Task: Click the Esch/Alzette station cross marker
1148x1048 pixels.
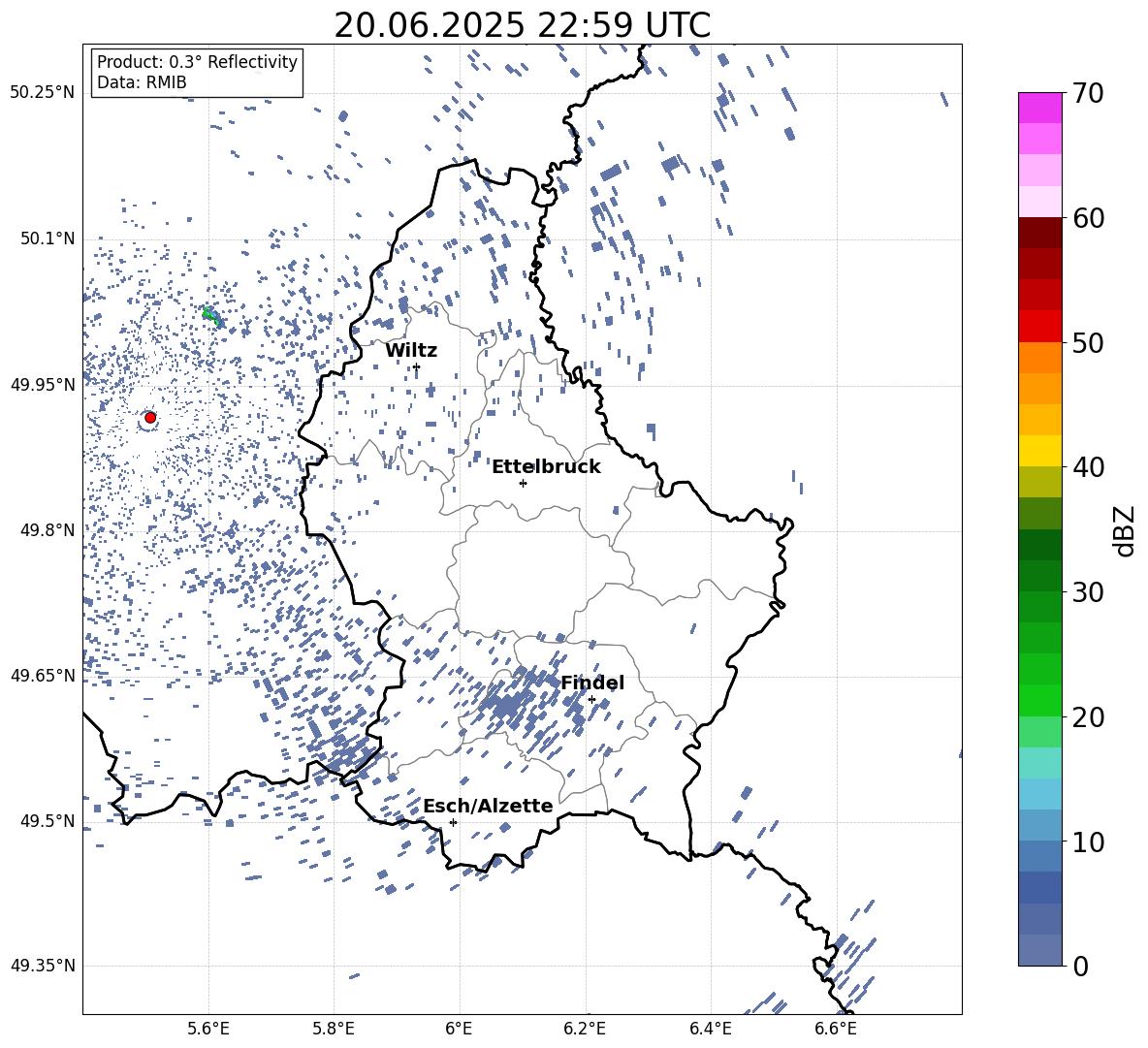Action: [x=453, y=822]
